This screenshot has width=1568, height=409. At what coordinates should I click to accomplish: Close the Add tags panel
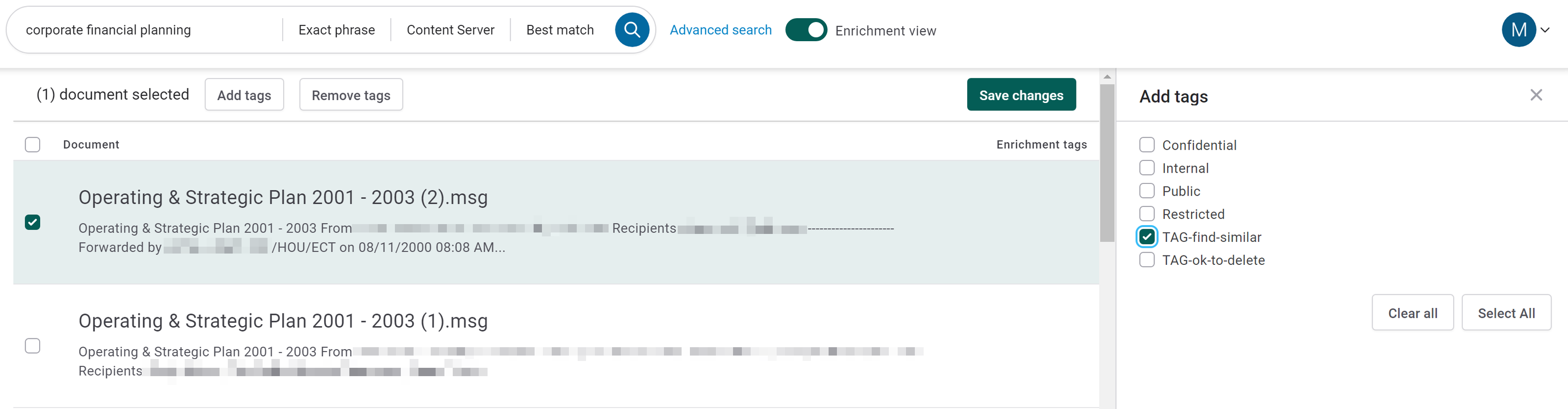(x=1536, y=95)
